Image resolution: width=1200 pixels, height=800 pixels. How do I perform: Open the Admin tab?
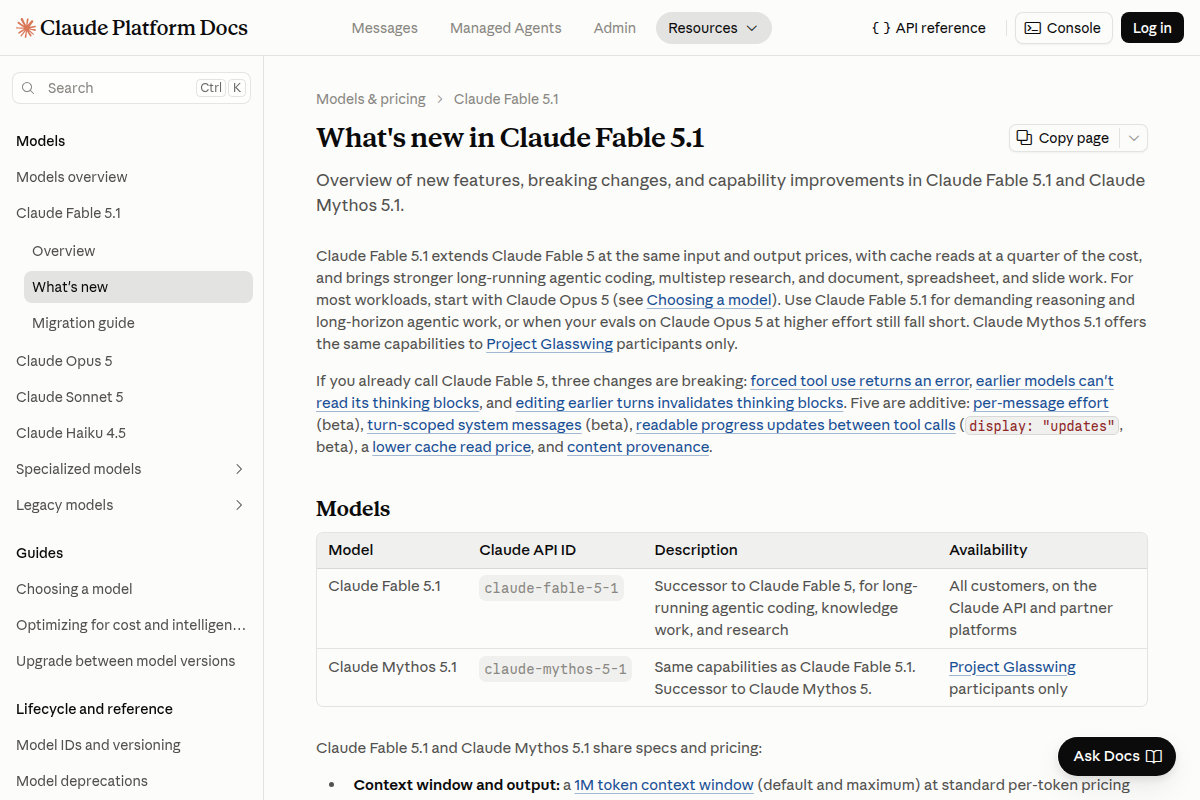point(615,28)
